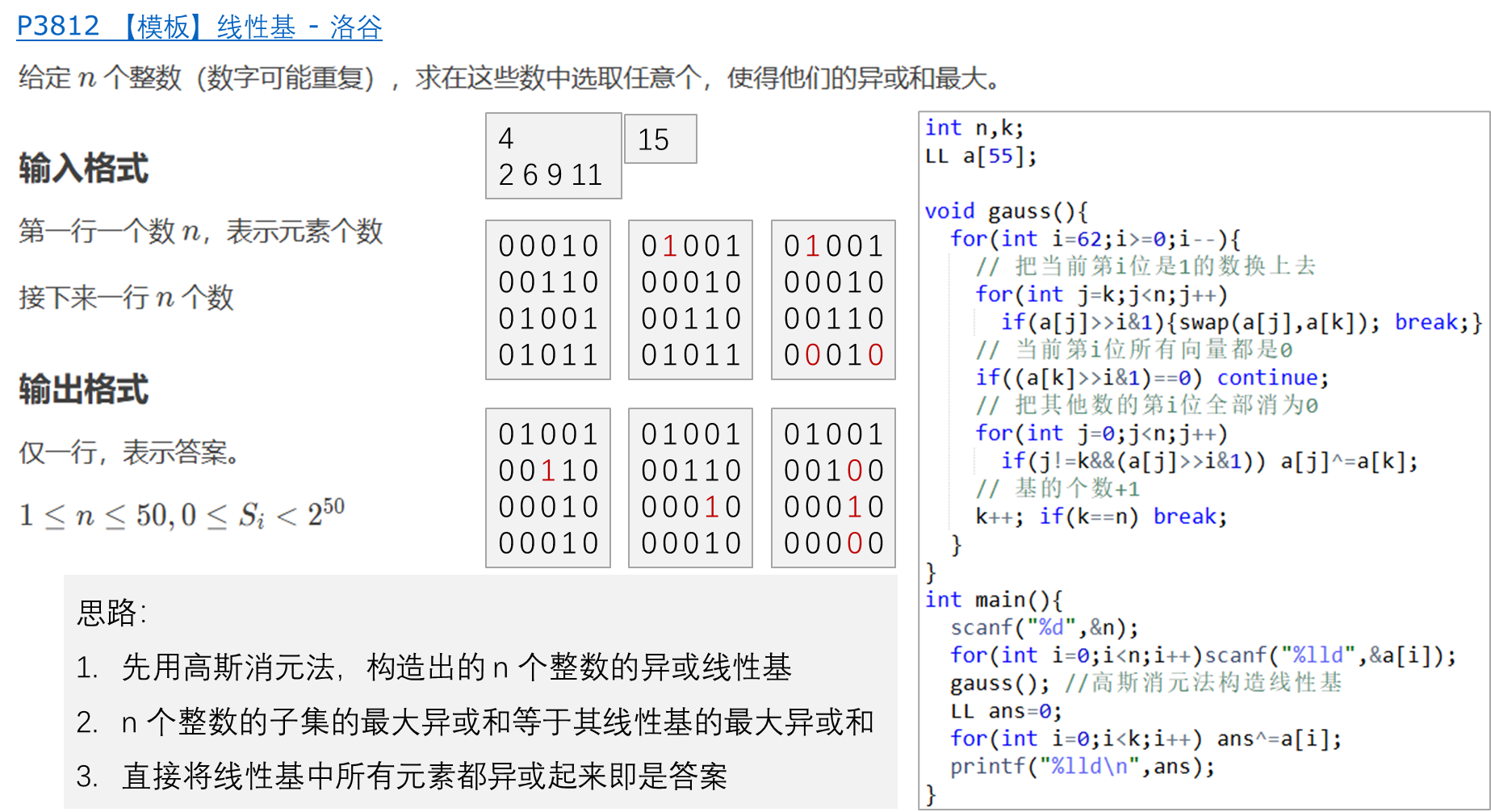Click the 输入格式 heading
The width and height of the screenshot is (1491, 812).
click(84, 169)
